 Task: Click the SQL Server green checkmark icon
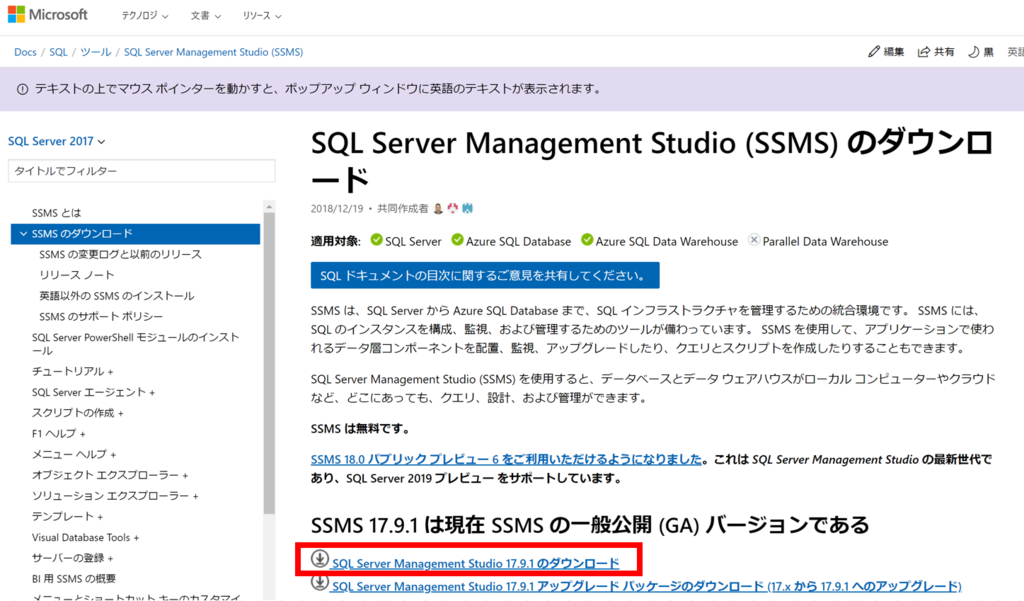376,240
